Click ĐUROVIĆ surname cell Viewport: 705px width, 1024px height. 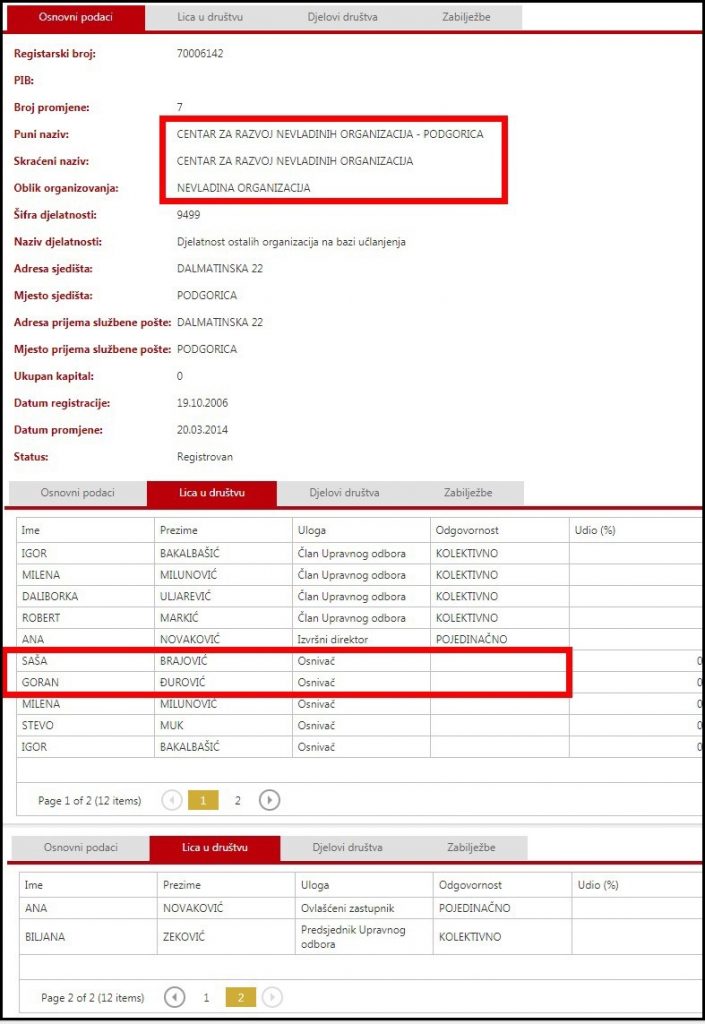tap(223, 682)
